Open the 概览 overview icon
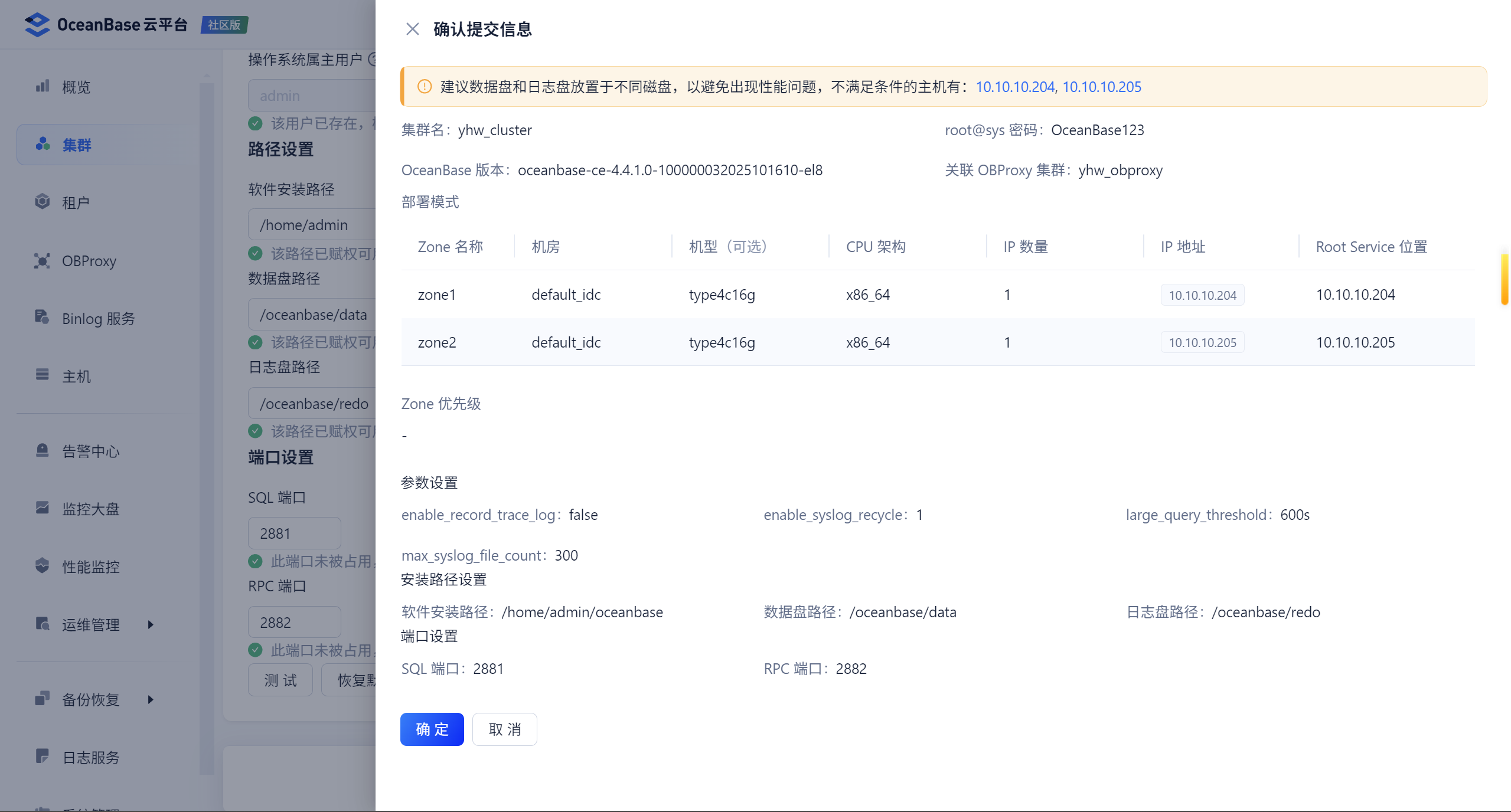1511x812 pixels. click(x=42, y=87)
